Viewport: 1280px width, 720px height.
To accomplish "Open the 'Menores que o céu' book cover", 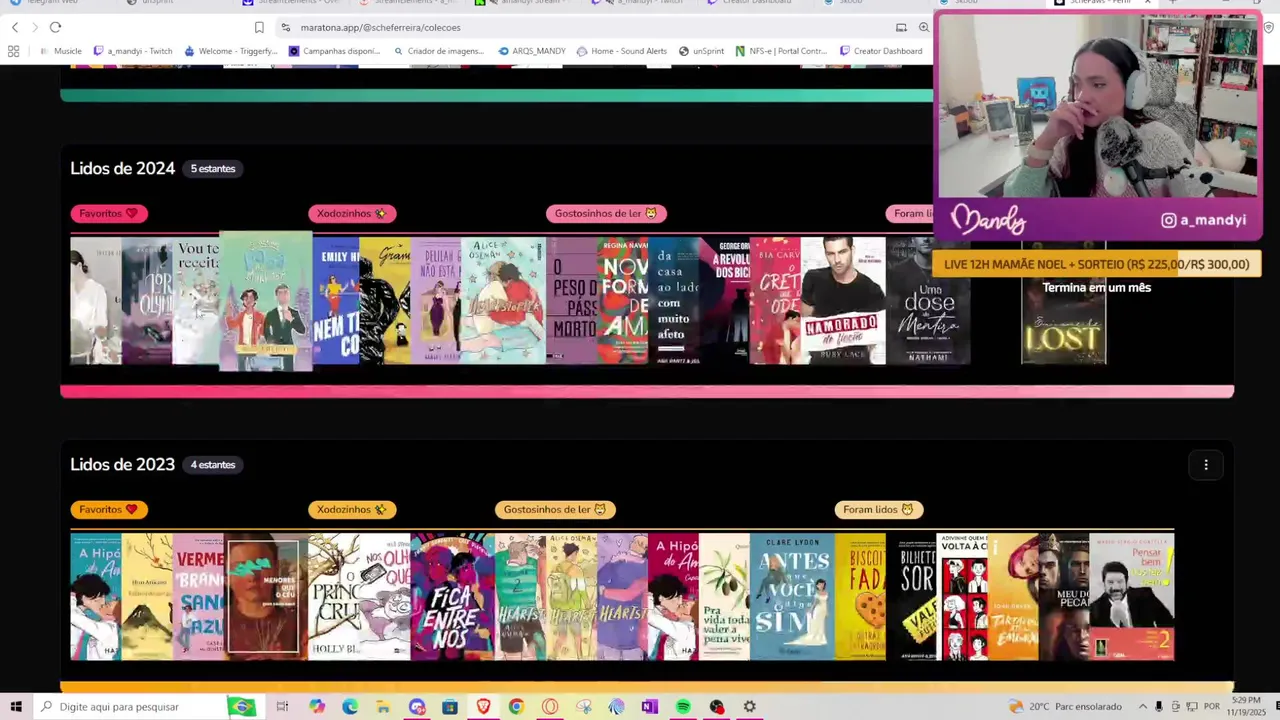I will 264,596.
